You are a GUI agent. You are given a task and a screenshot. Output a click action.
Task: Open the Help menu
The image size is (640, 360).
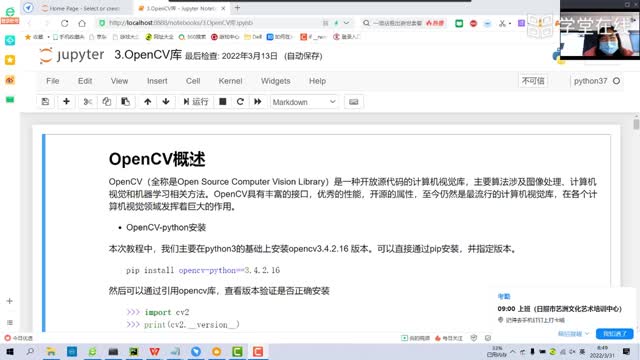(317, 81)
